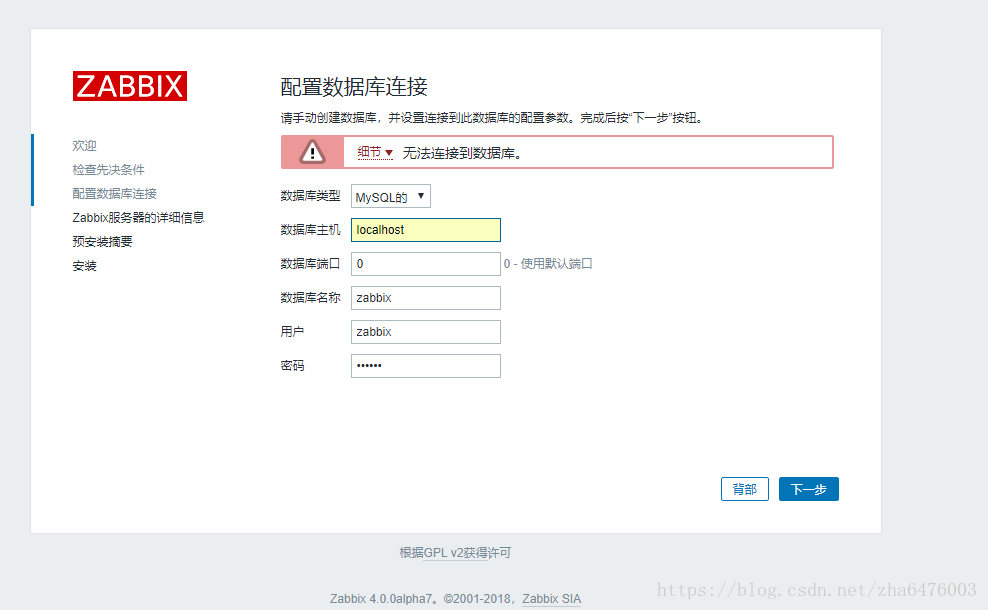Focus the database host localhost field
This screenshot has width=988, height=610.
click(x=426, y=230)
